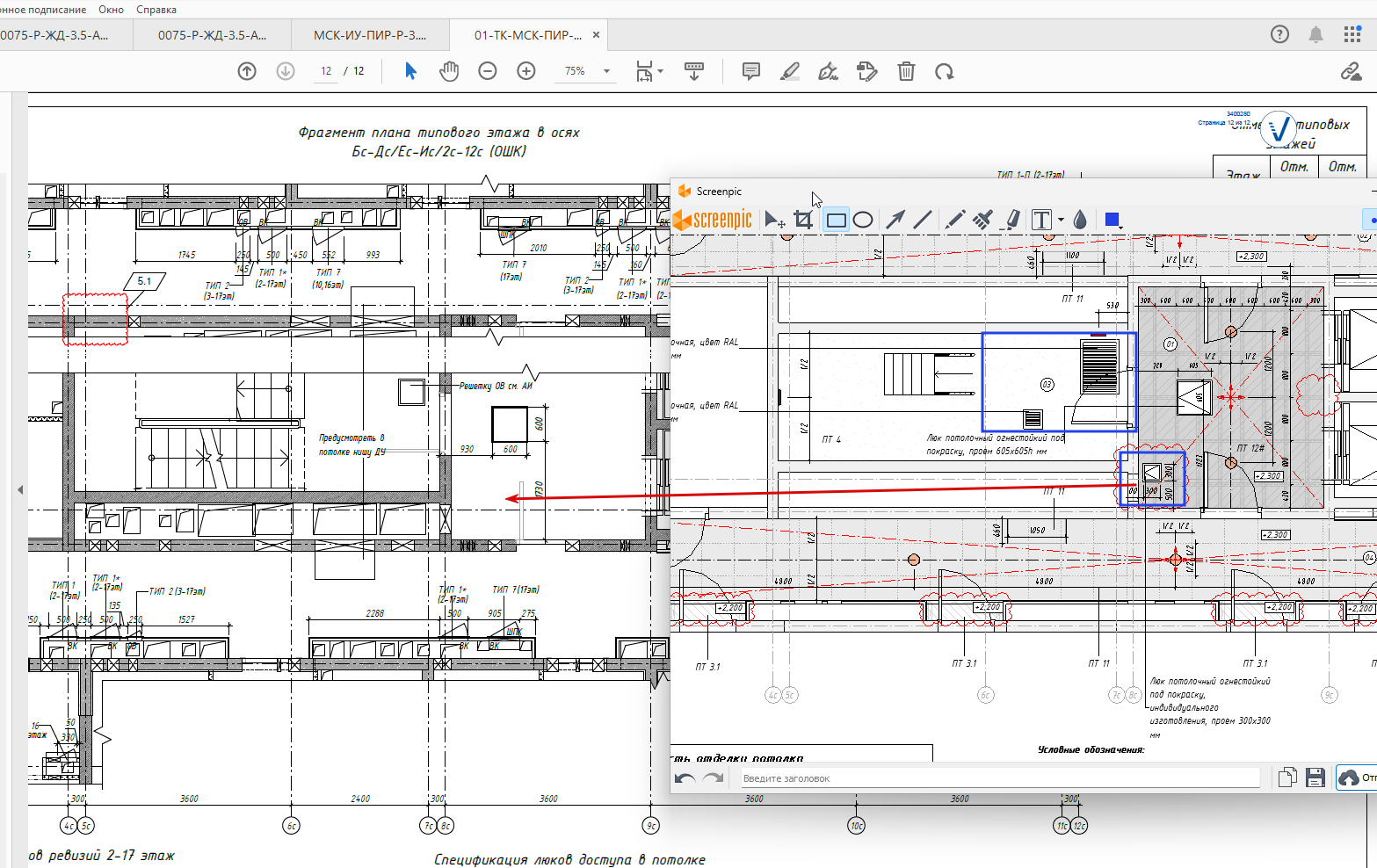This screenshot has height=868, width=1377.
Task: Open the fit page options dropdown
Action: pos(660,71)
